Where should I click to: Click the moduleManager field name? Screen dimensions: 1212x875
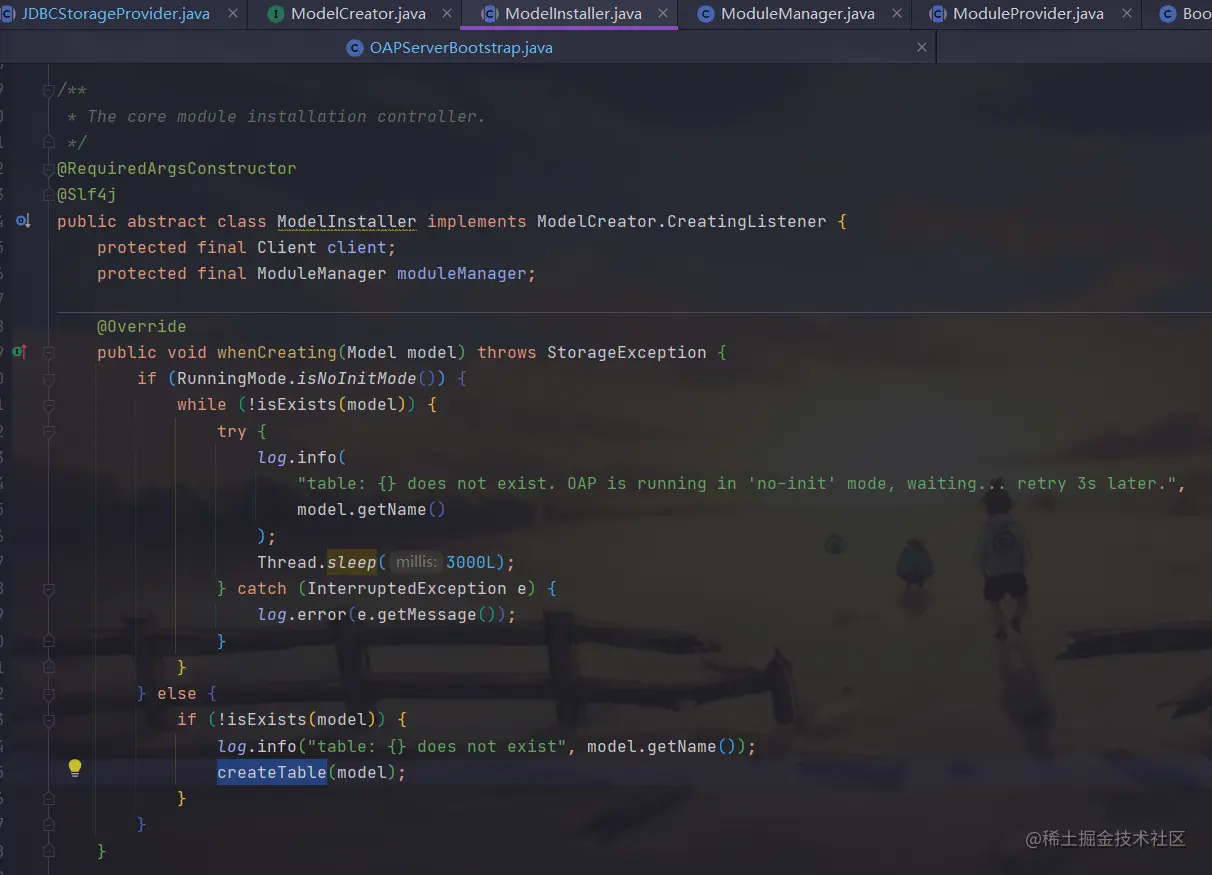point(462,273)
